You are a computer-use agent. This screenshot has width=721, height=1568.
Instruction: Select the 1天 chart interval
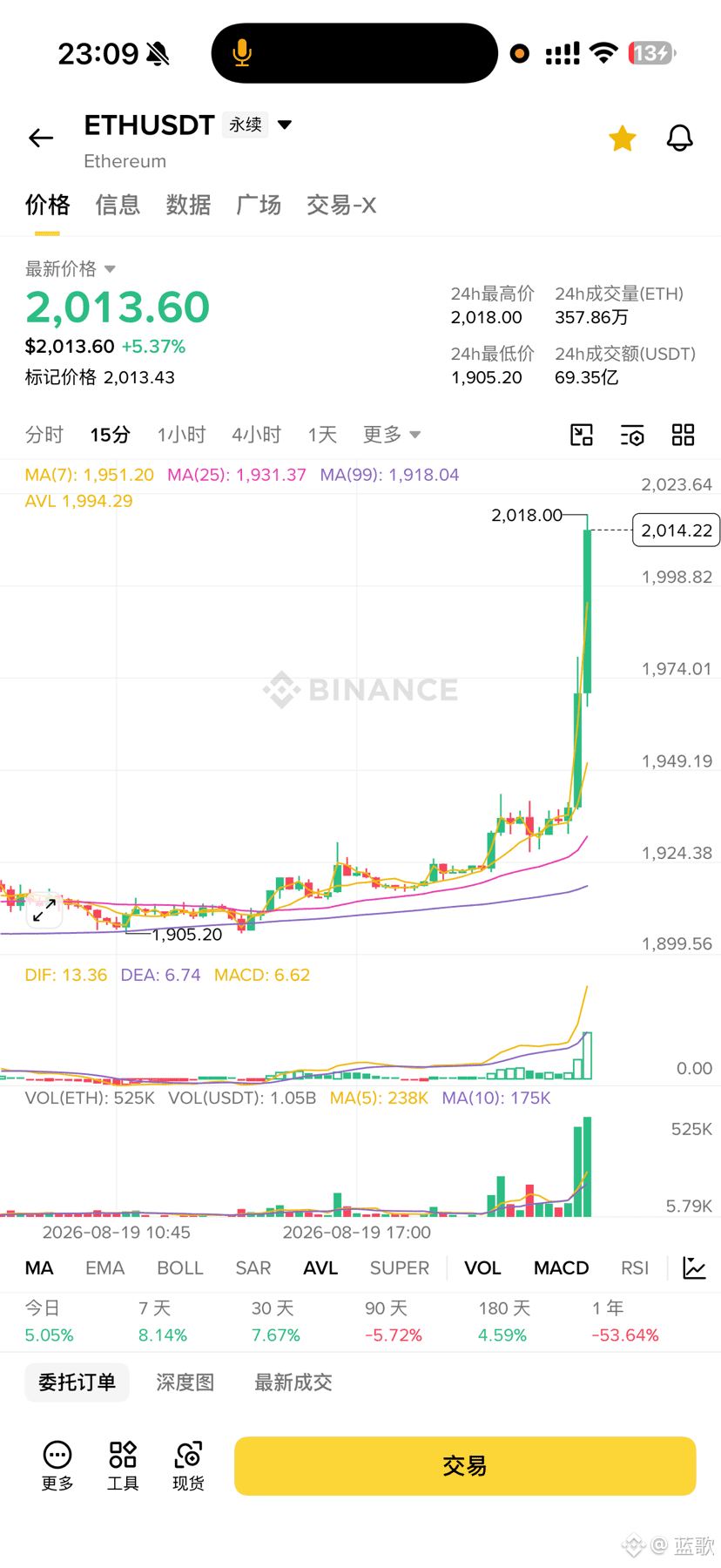tap(322, 435)
